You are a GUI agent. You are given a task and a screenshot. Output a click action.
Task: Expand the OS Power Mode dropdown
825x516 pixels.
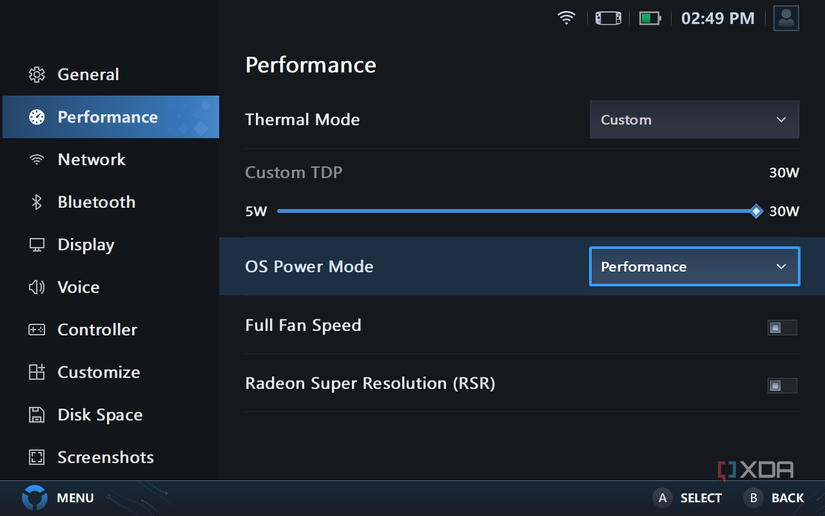[x=694, y=267]
